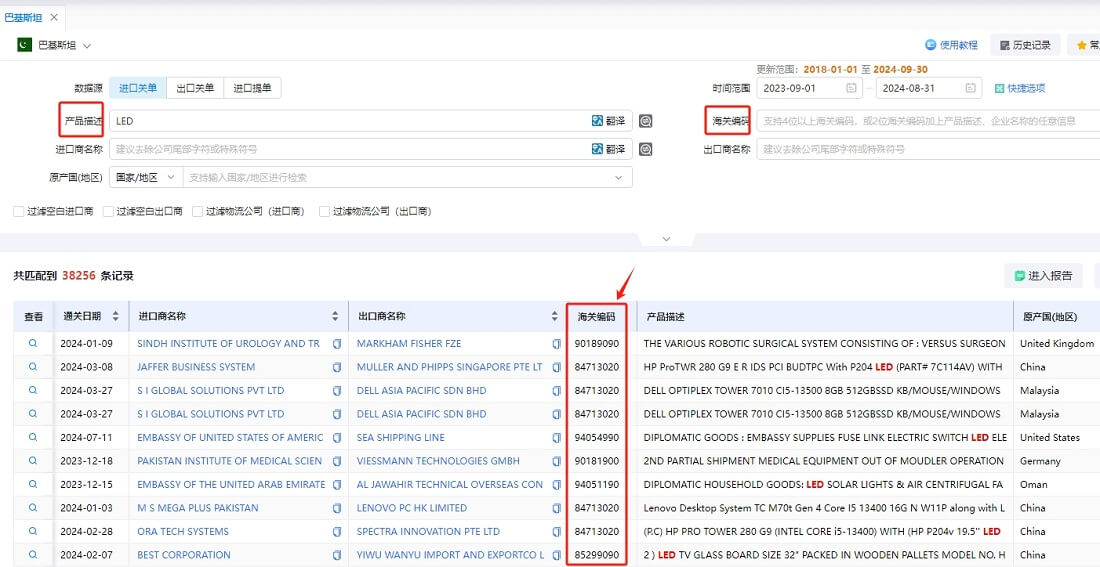
Task: View details of SINDH INSTITUTE row
Action: click(x=33, y=343)
